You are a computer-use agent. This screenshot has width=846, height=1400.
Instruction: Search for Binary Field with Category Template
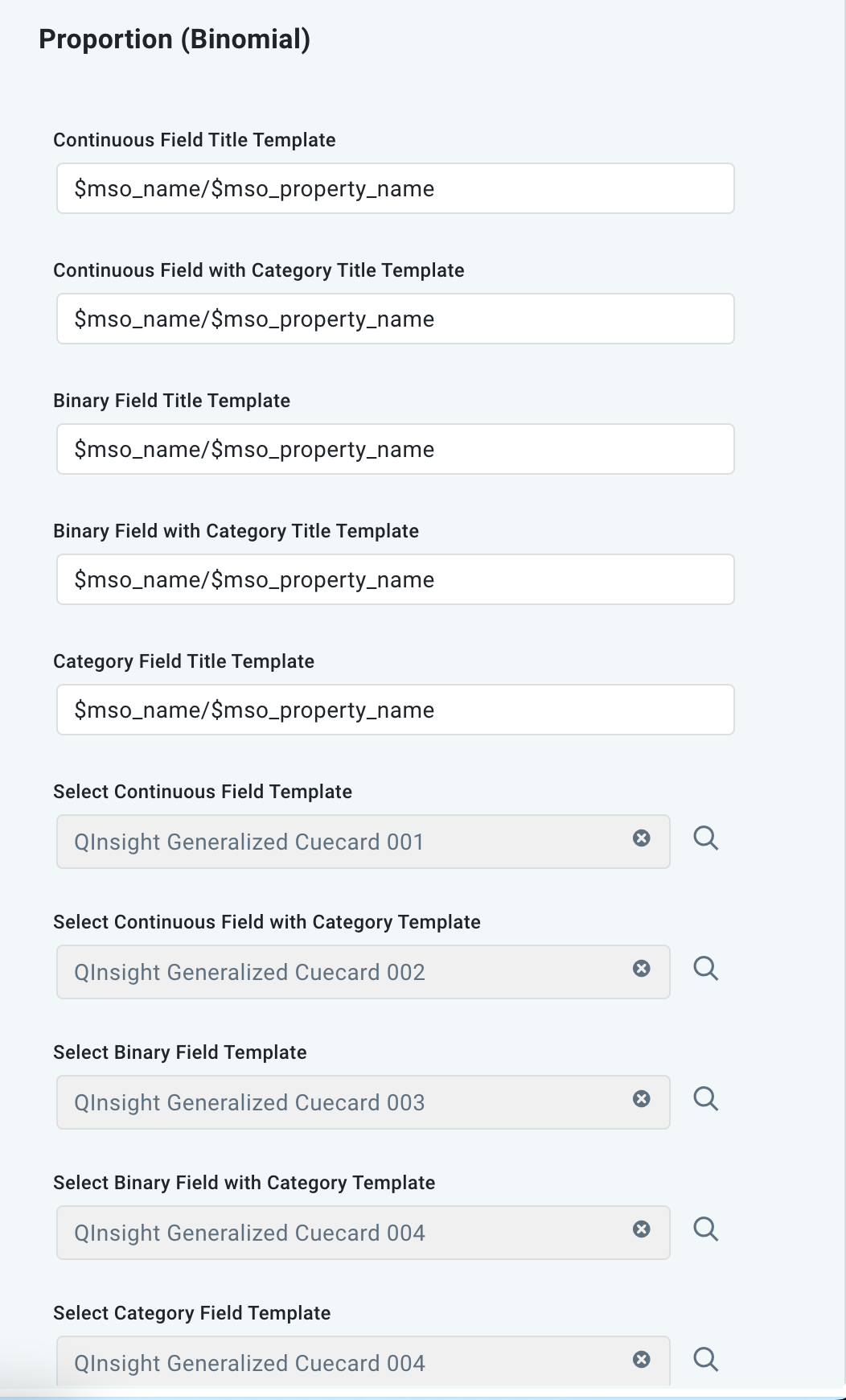click(x=705, y=1229)
